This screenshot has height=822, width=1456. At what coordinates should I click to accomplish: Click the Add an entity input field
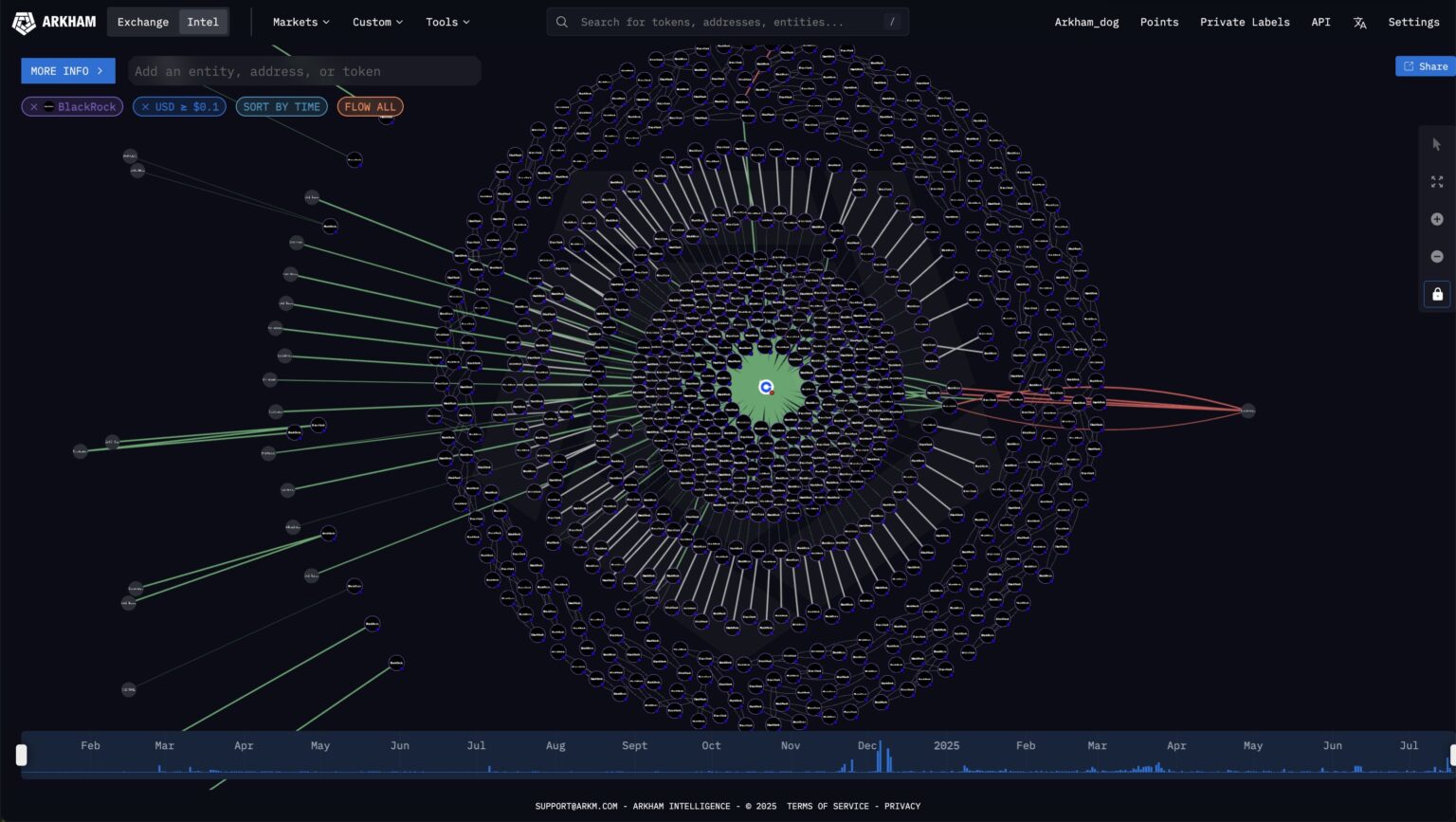(304, 71)
